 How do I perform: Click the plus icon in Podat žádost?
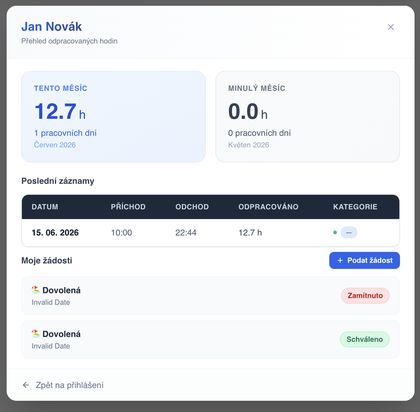(x=340, y=260)
